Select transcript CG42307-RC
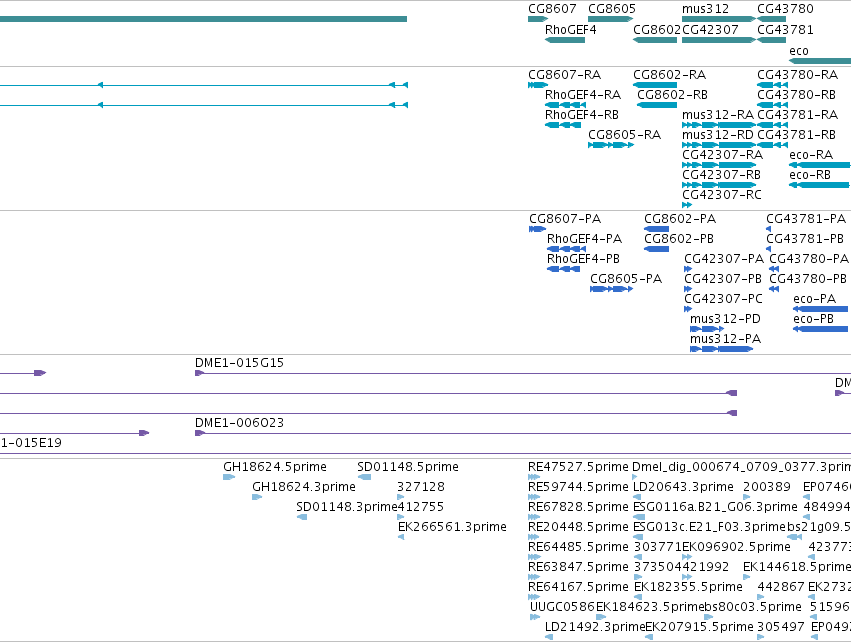The width and height of the screenshot is (851, 642). [x=722, y=195]
